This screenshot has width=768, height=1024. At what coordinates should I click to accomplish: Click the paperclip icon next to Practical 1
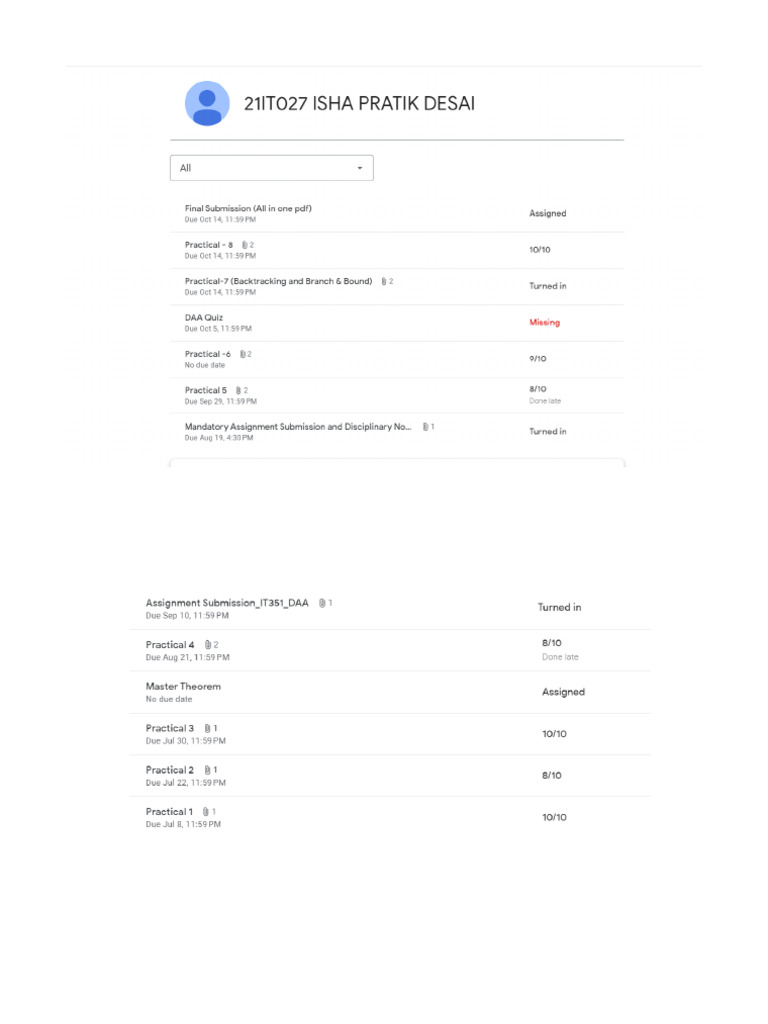(205, 811)
